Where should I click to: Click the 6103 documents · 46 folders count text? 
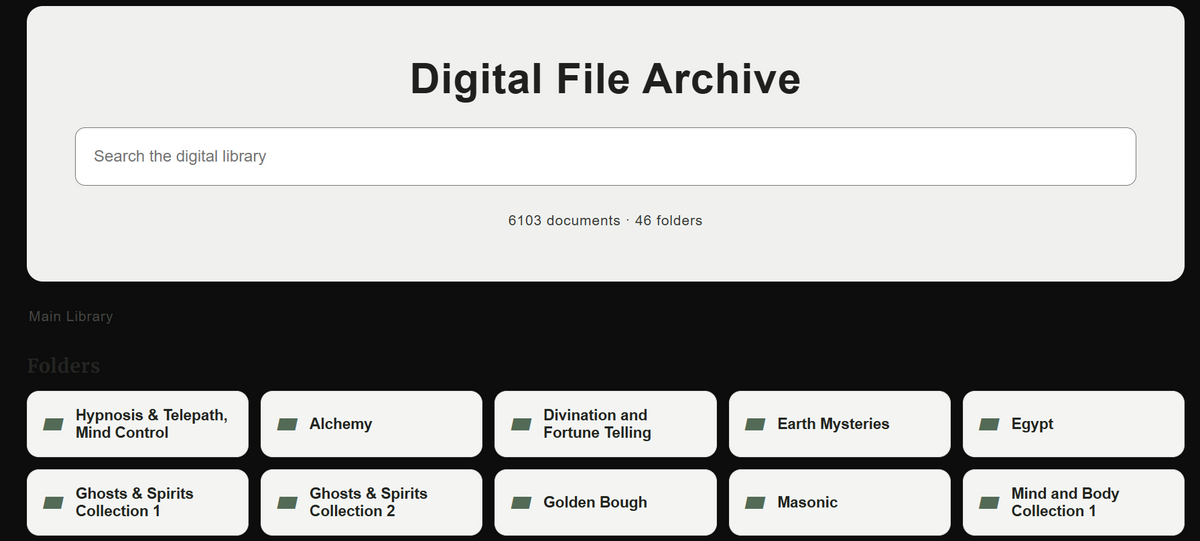coord(605,220)
